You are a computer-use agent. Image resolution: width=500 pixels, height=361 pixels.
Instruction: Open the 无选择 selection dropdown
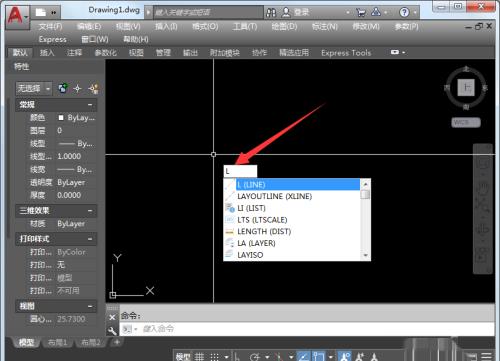pos(34,88)
